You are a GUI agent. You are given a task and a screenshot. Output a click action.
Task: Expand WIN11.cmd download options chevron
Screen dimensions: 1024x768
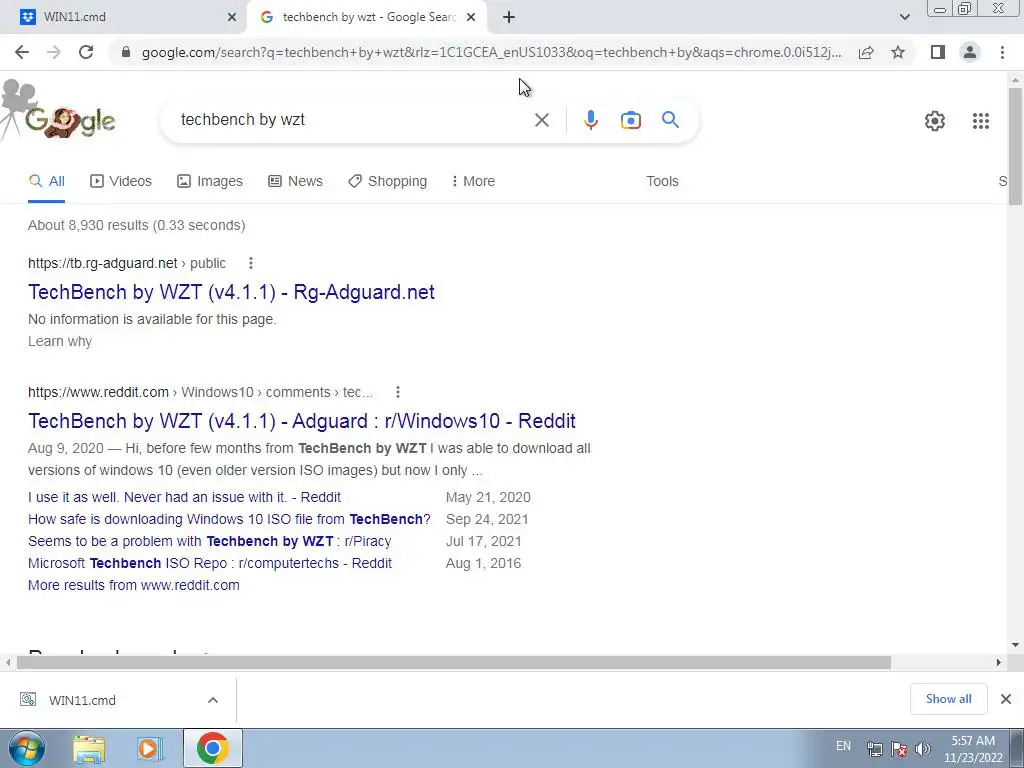point(213,700)
